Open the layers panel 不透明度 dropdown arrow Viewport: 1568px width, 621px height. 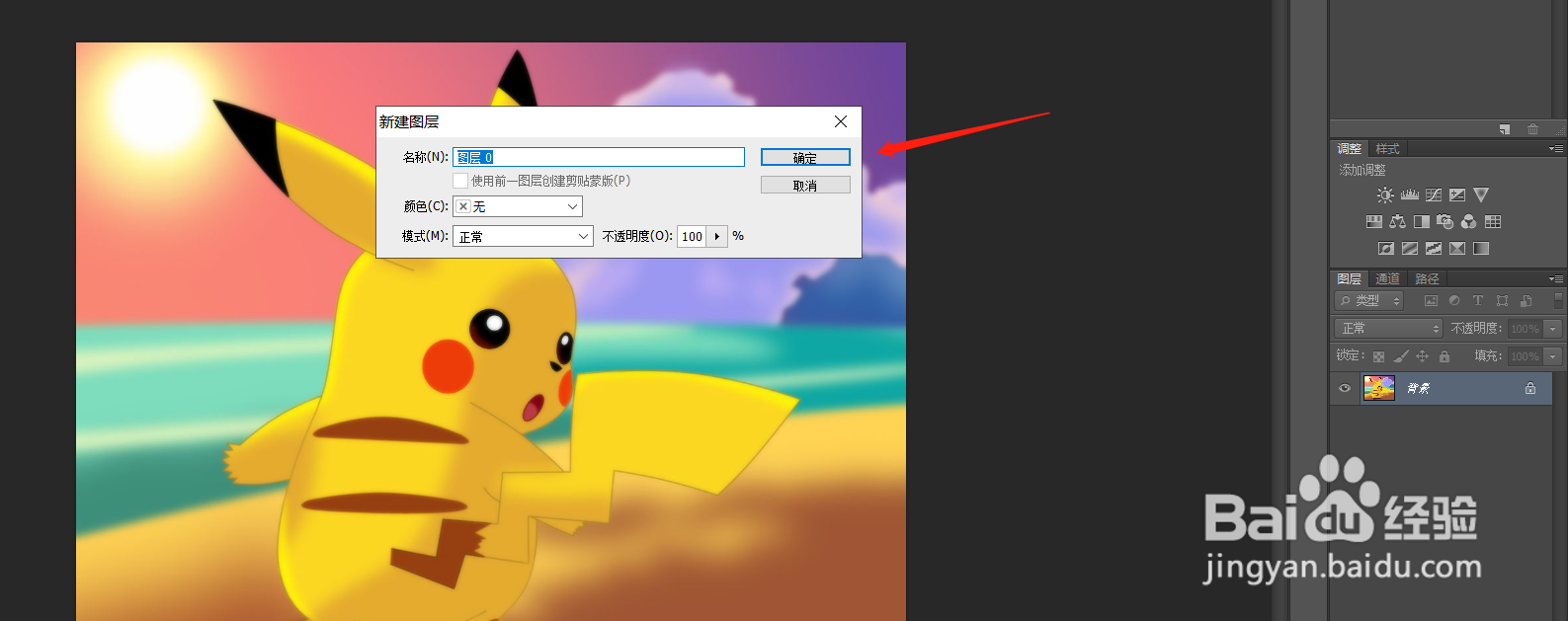1553,329
